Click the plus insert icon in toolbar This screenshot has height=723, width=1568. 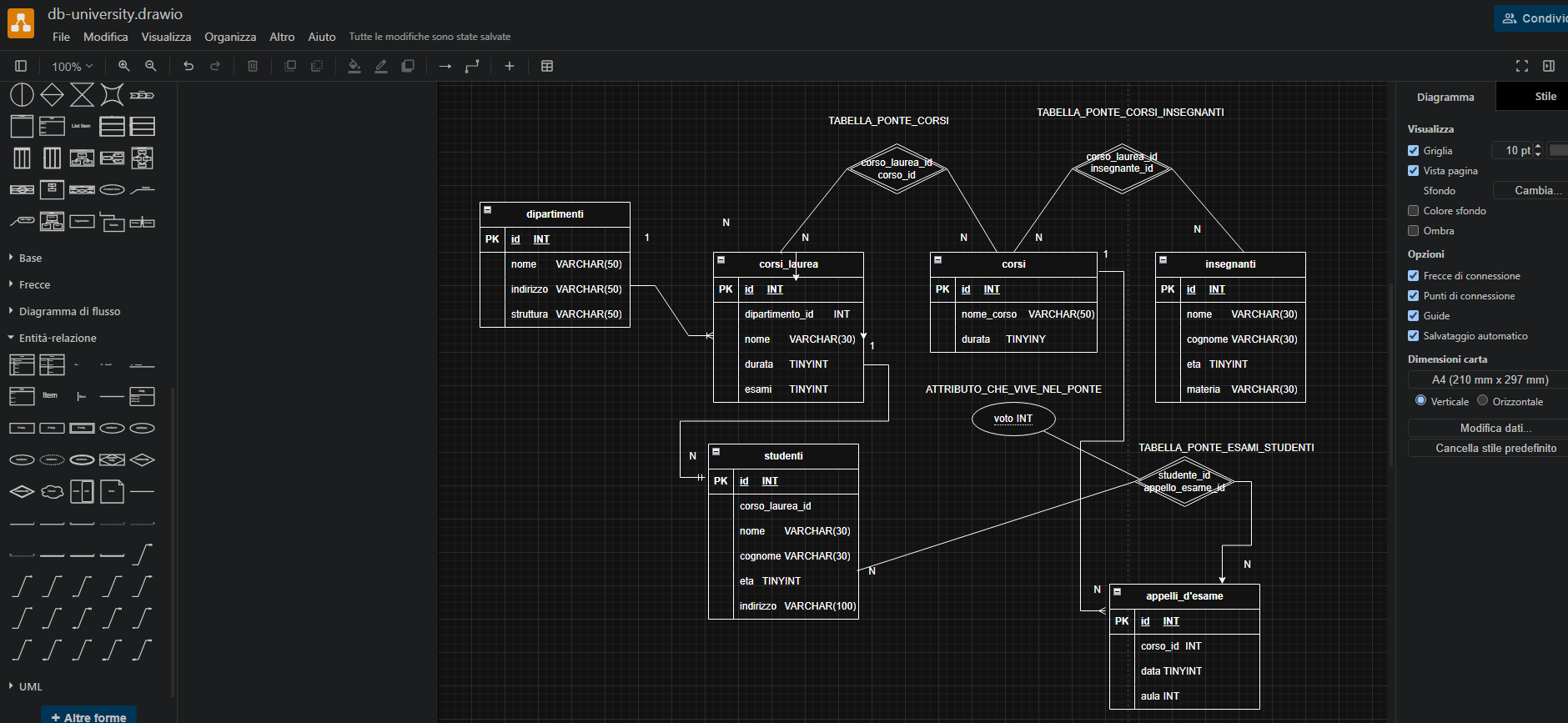[x=510, y=66]
